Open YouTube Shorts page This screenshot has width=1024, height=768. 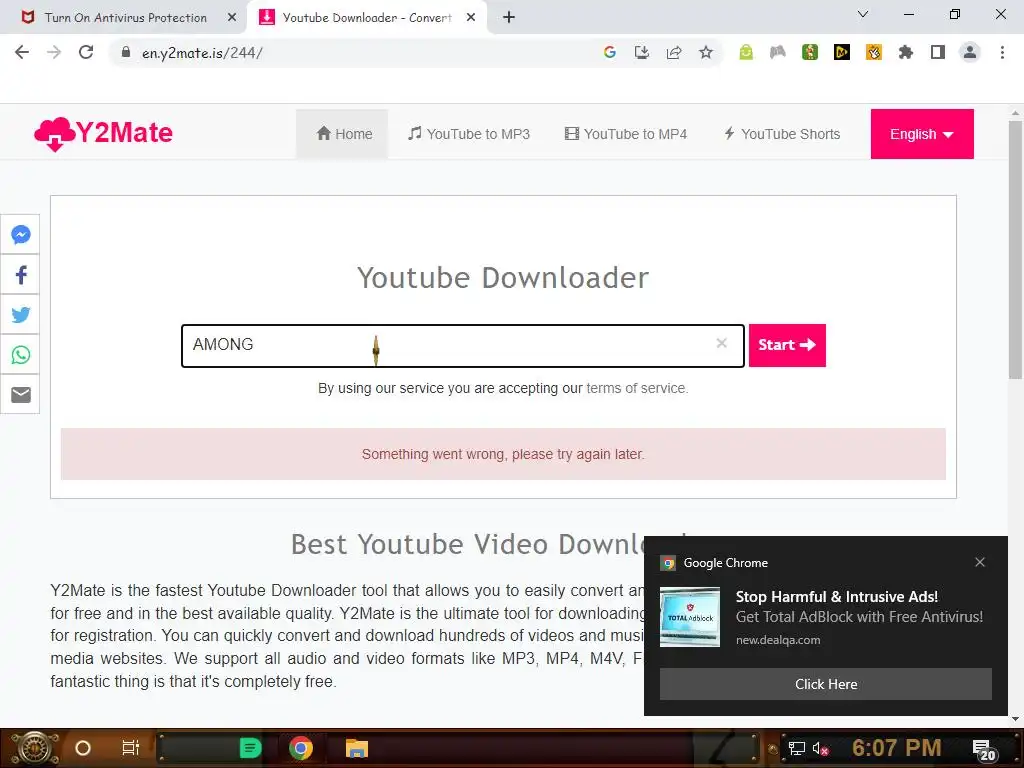tap(782, 134)
